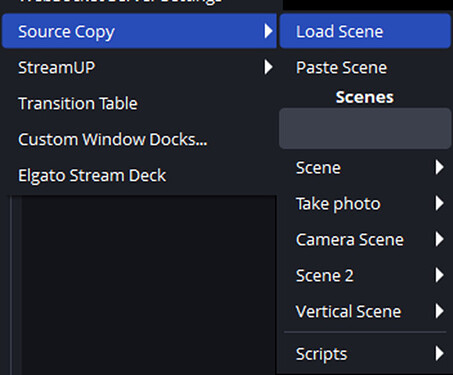The image size is (453, 375).
Task: Expand the arrow next to Scene
Action: pos(439,167)
